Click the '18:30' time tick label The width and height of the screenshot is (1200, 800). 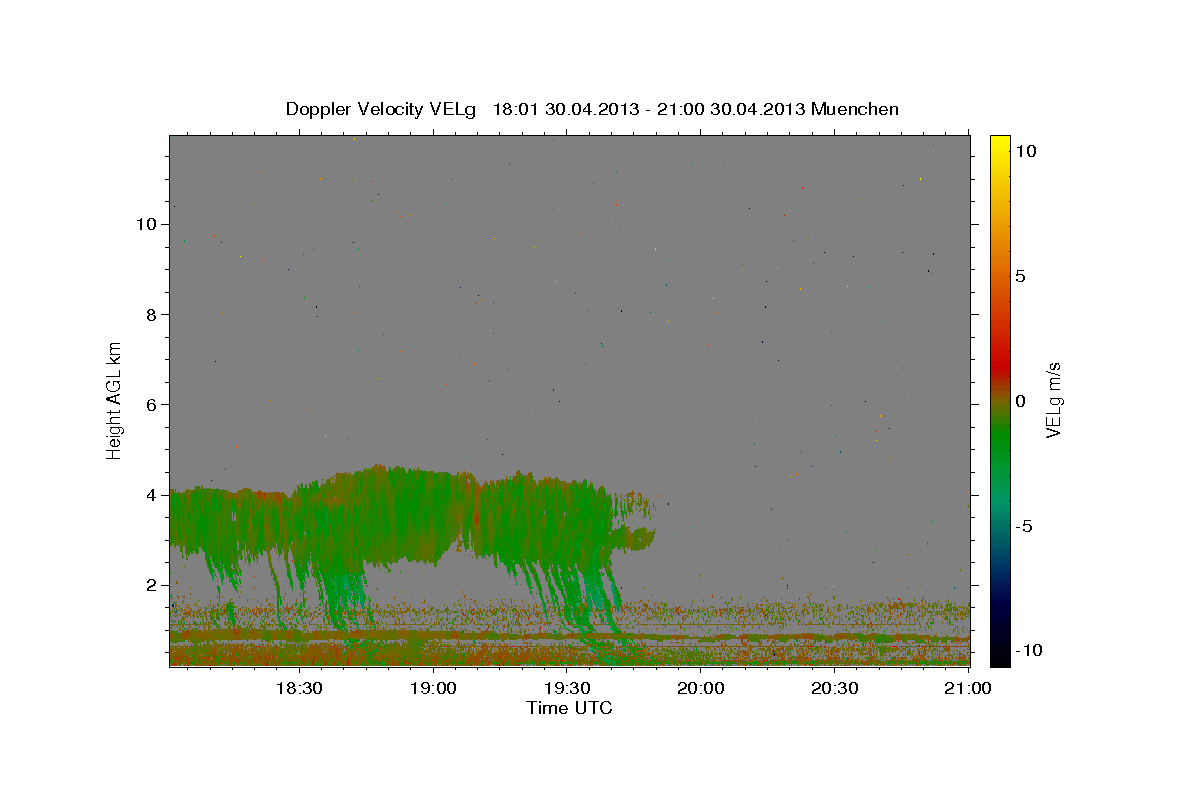(x=298, y=688)
